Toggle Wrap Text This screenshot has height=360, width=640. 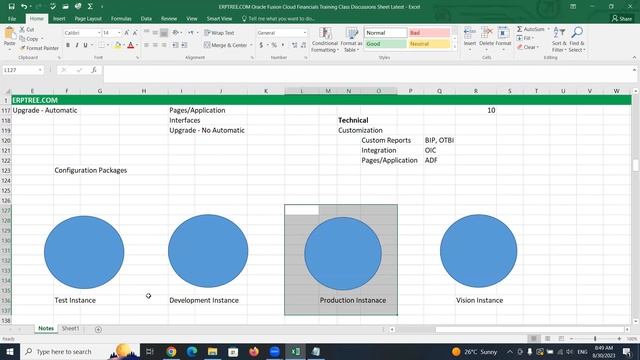219,33
